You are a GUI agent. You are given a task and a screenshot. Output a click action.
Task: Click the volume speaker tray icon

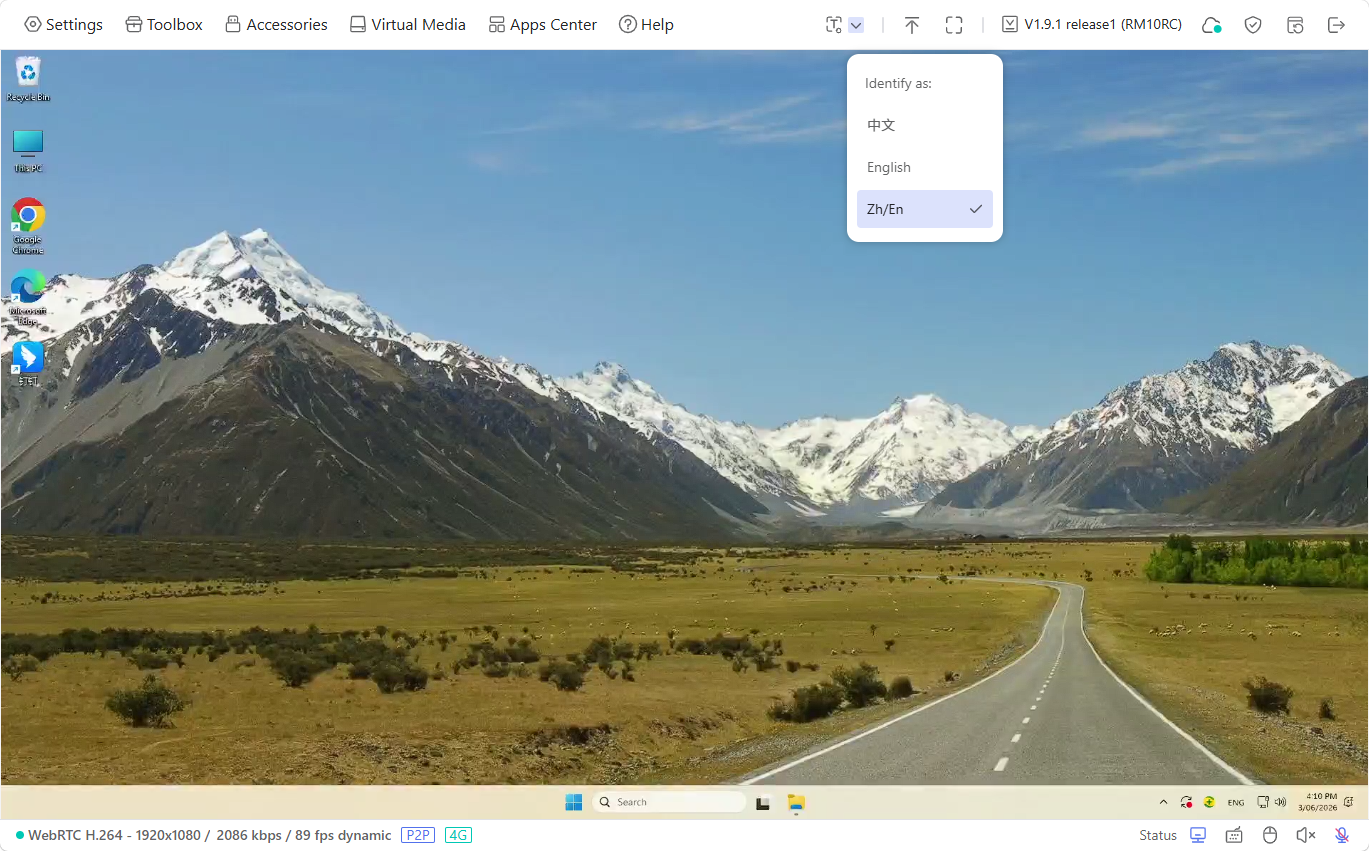(x=1281, y=802)
